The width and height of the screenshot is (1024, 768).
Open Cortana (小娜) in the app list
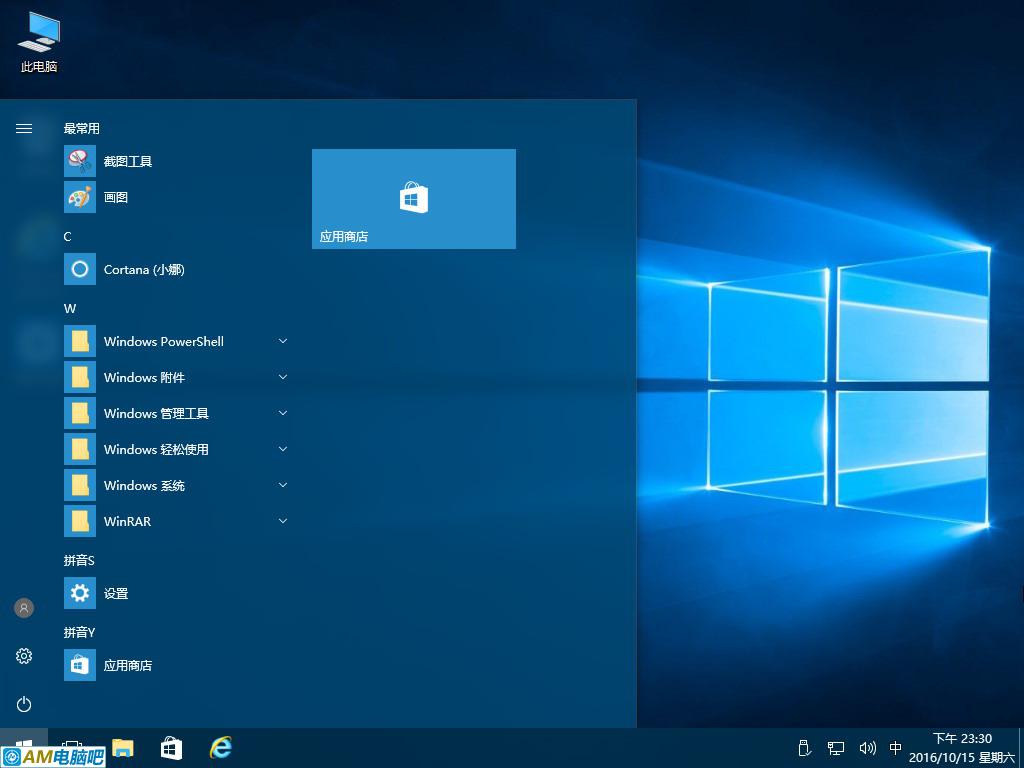click(x=178, y=269)
